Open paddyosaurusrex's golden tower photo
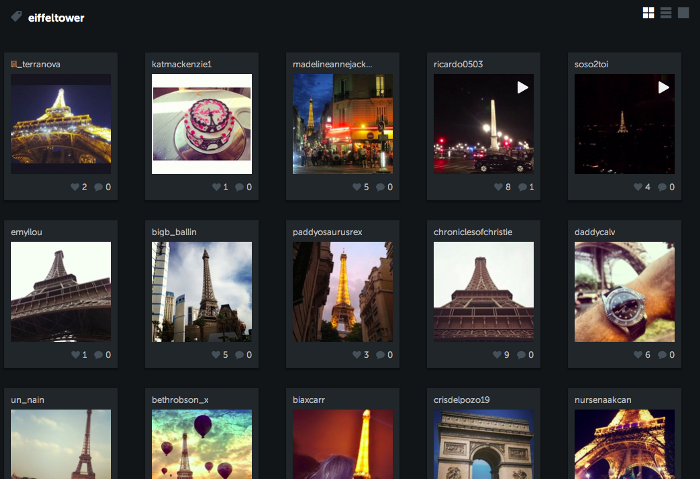Screen dimensions: 700x479 point(343,292)
